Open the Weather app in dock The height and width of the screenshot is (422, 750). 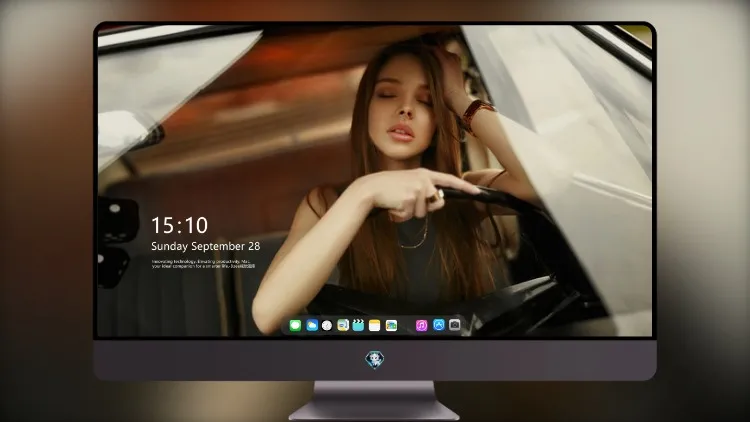[x=312, y=325]
